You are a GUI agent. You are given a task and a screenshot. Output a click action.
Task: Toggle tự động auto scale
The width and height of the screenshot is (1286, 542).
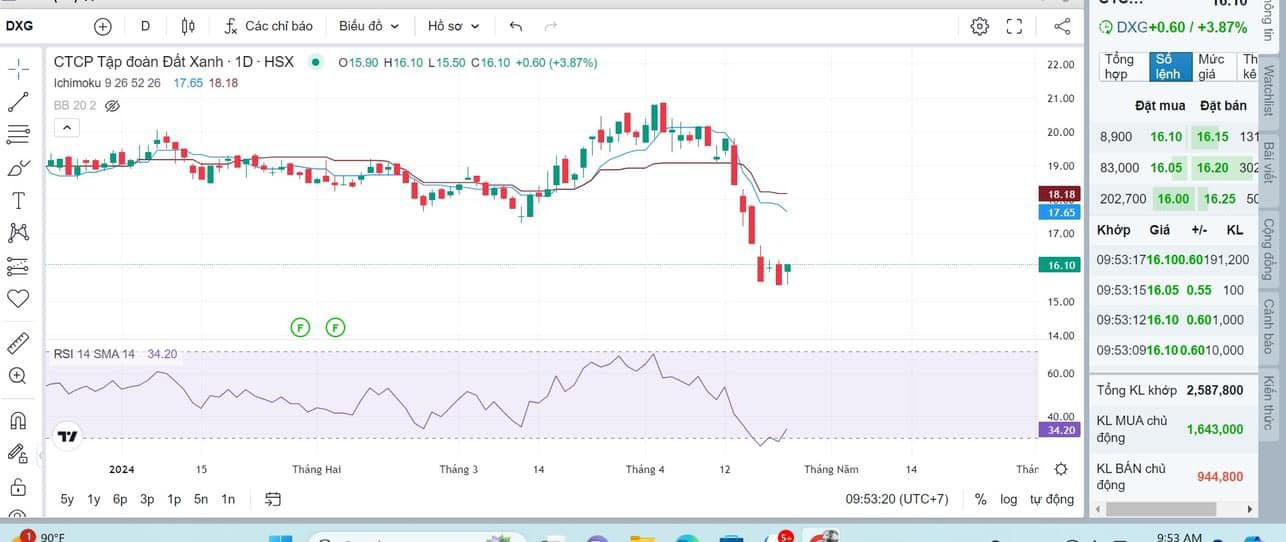(1052, 499)
